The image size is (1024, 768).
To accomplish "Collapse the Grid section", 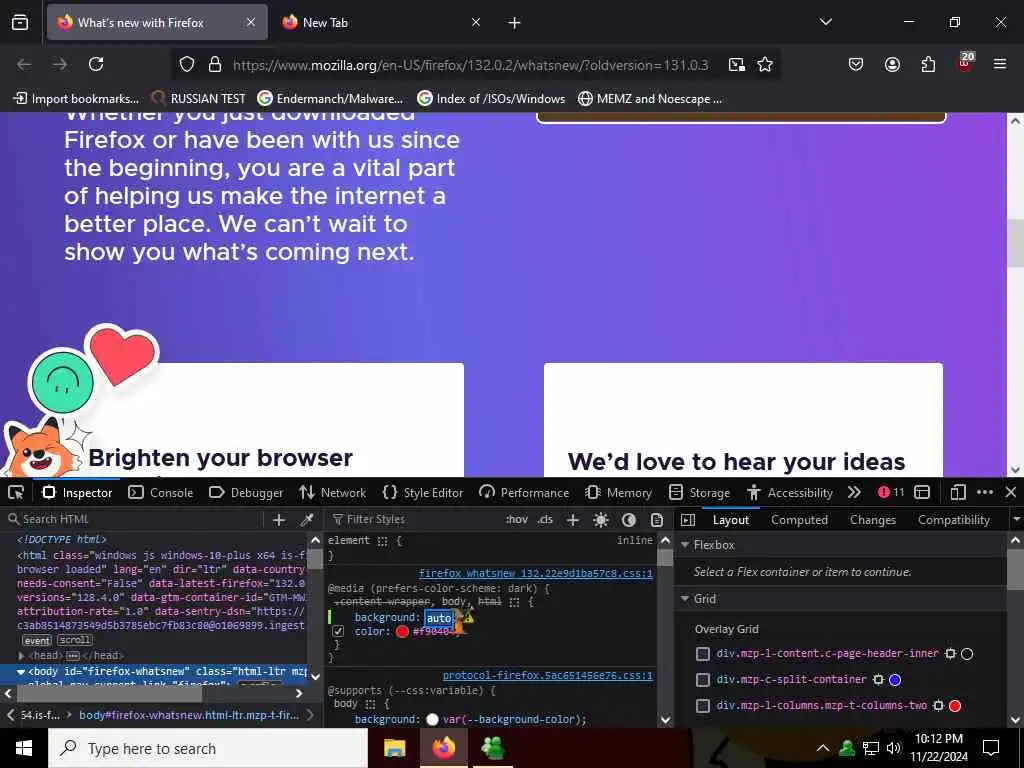I will tap(685, 598).
